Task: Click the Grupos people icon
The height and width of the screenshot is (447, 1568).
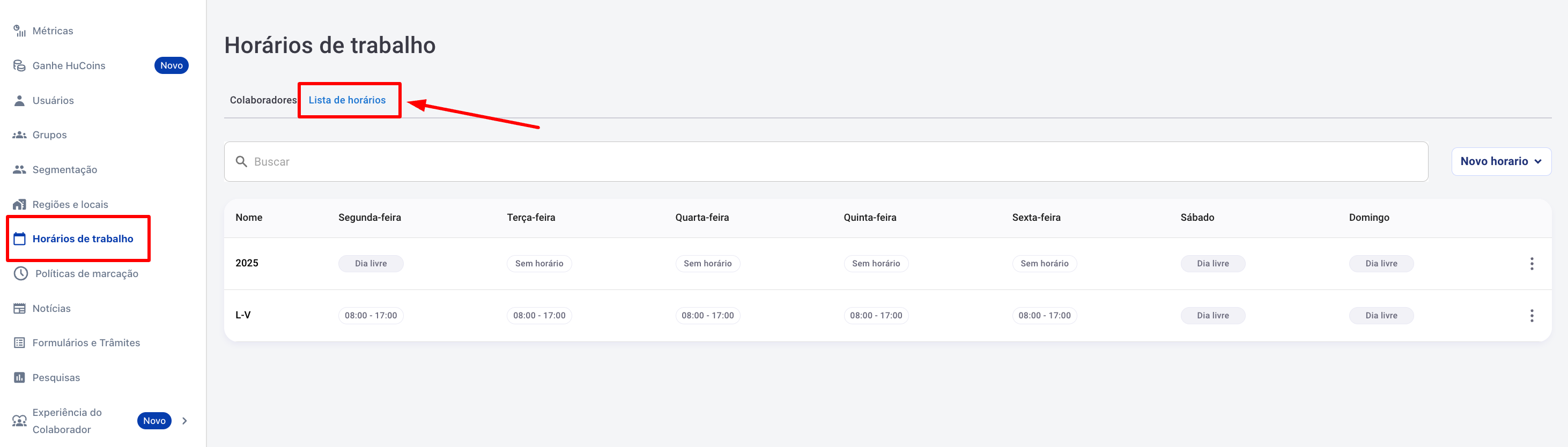Action: pos(19,135)
